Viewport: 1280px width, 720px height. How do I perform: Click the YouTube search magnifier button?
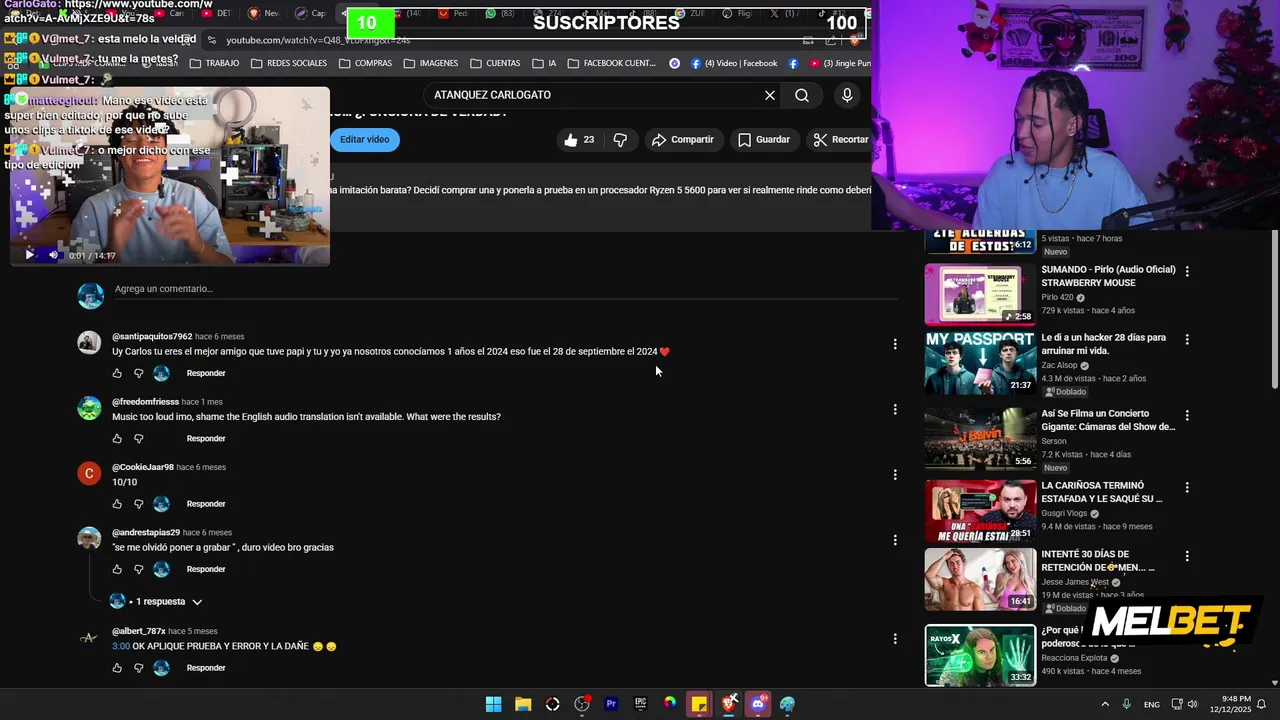pos(802,95)
